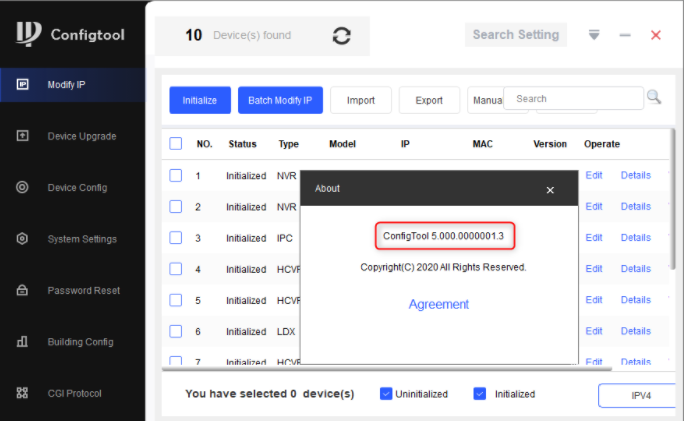Click the Modify IP sidebar icon
Image resolution: width=684 pixels, height=421 pixels.
(22, 84)
